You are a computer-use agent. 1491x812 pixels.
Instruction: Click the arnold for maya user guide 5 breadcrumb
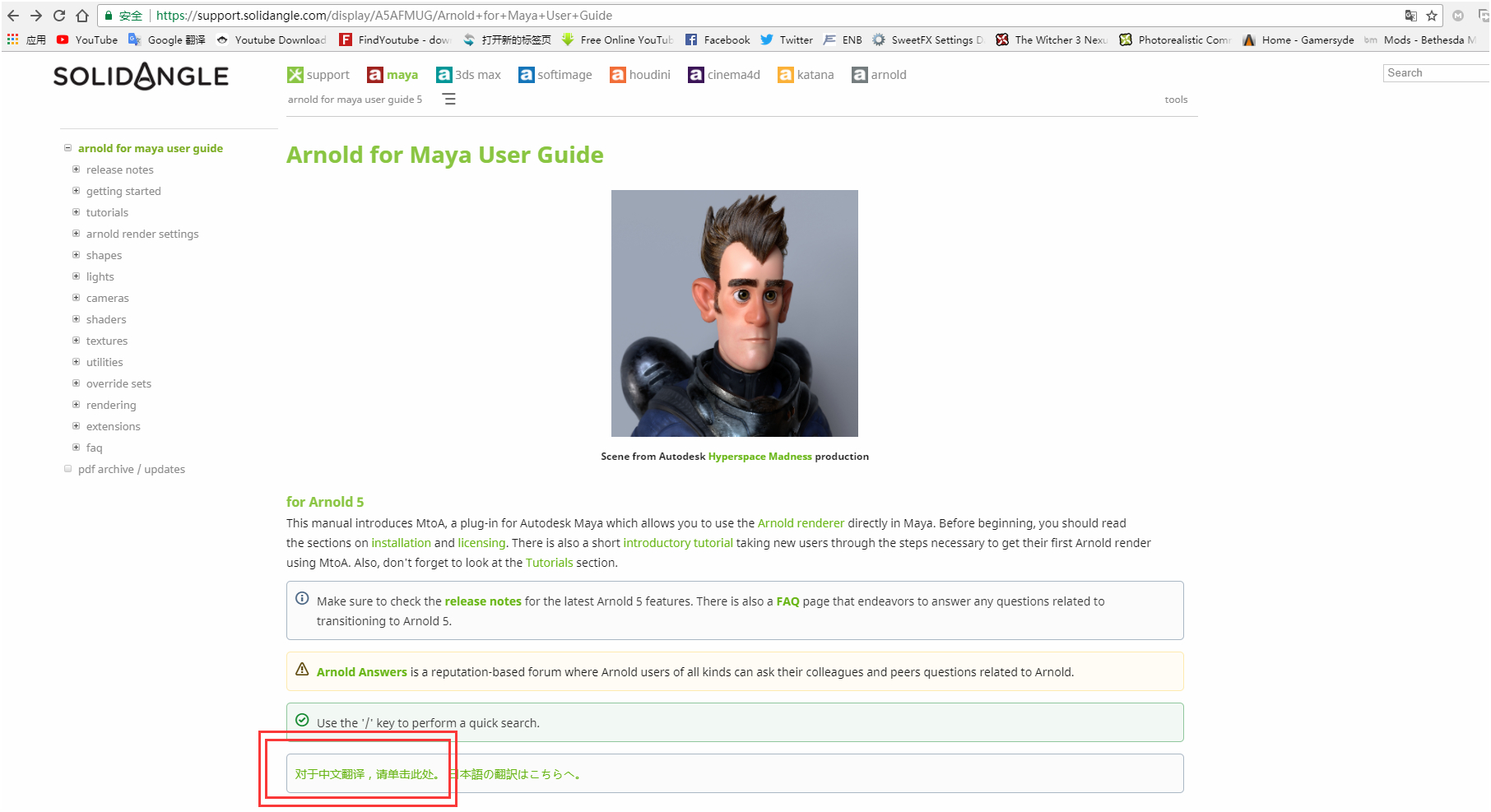click(355, 100)
